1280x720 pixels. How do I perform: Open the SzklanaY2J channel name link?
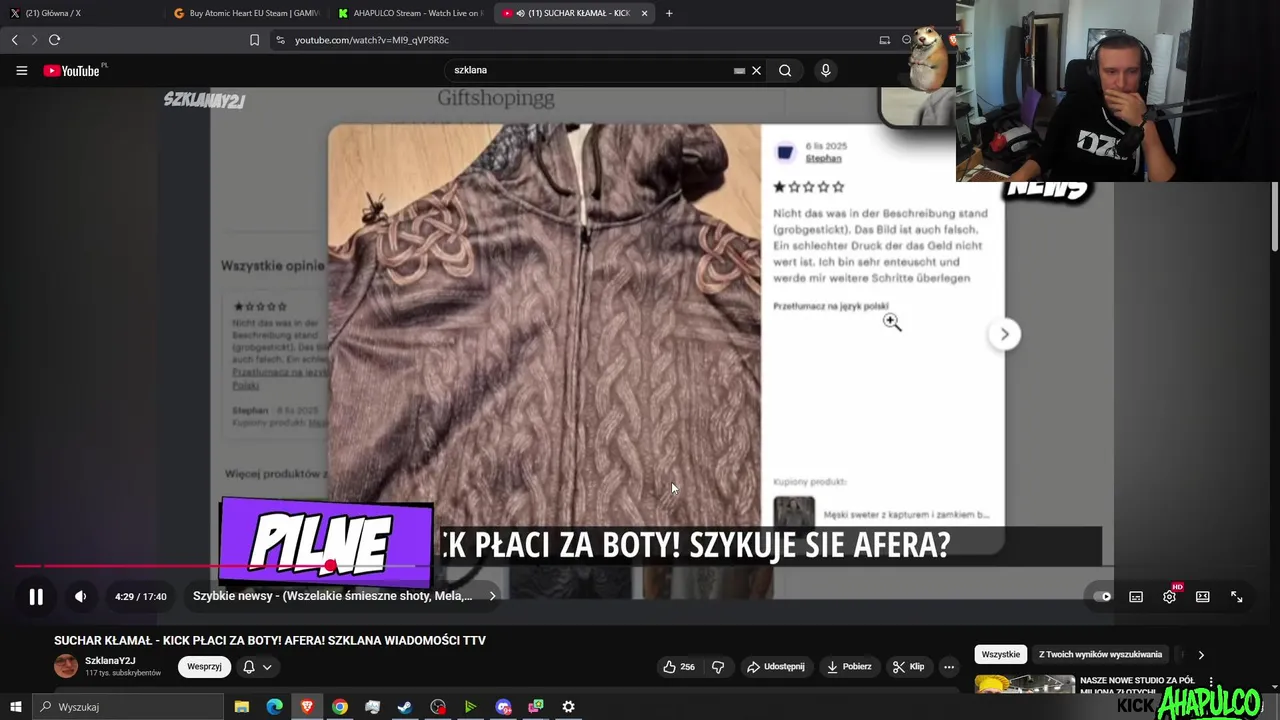point(110,661)
